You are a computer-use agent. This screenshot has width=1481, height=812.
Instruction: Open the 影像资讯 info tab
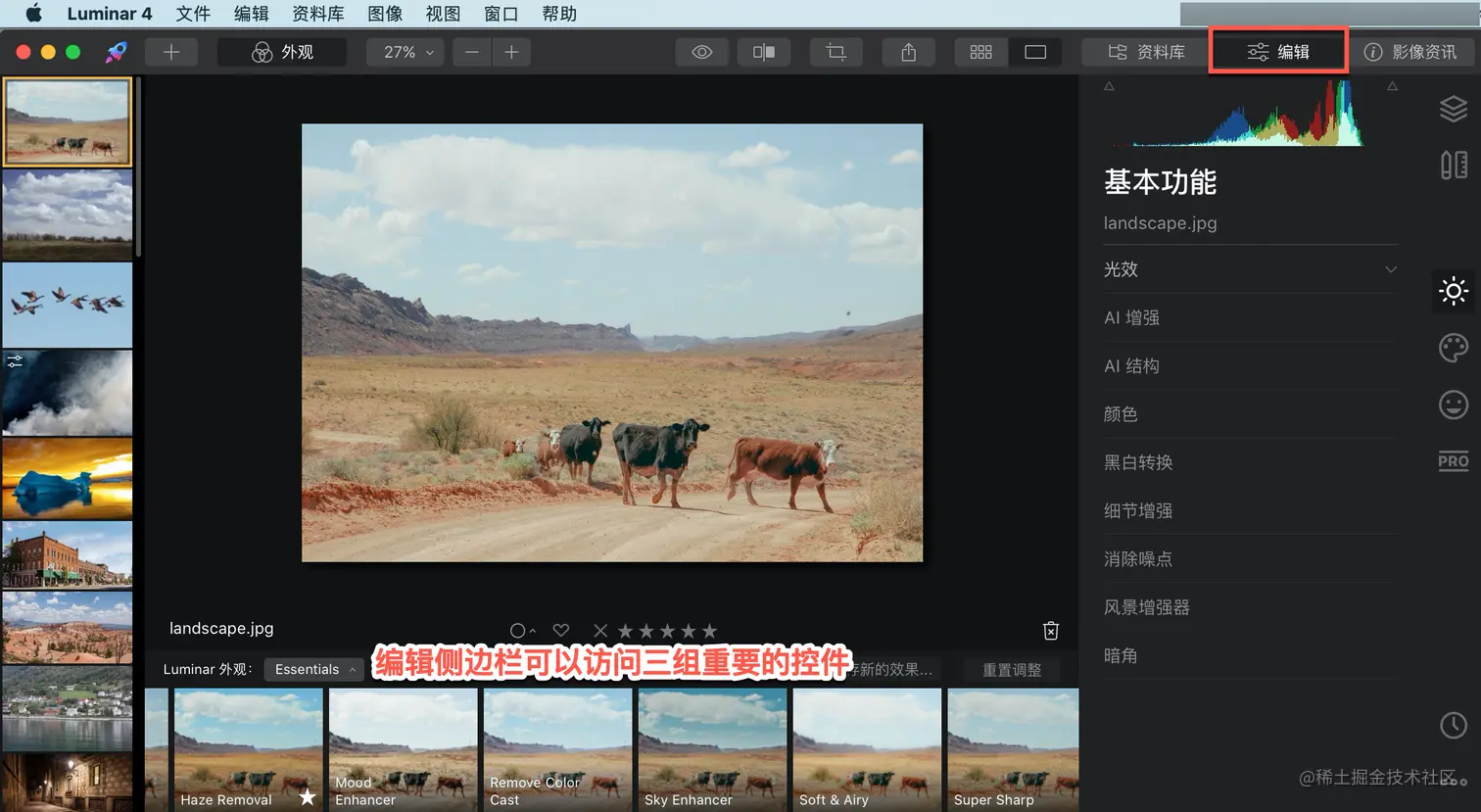click(1411, 52)
